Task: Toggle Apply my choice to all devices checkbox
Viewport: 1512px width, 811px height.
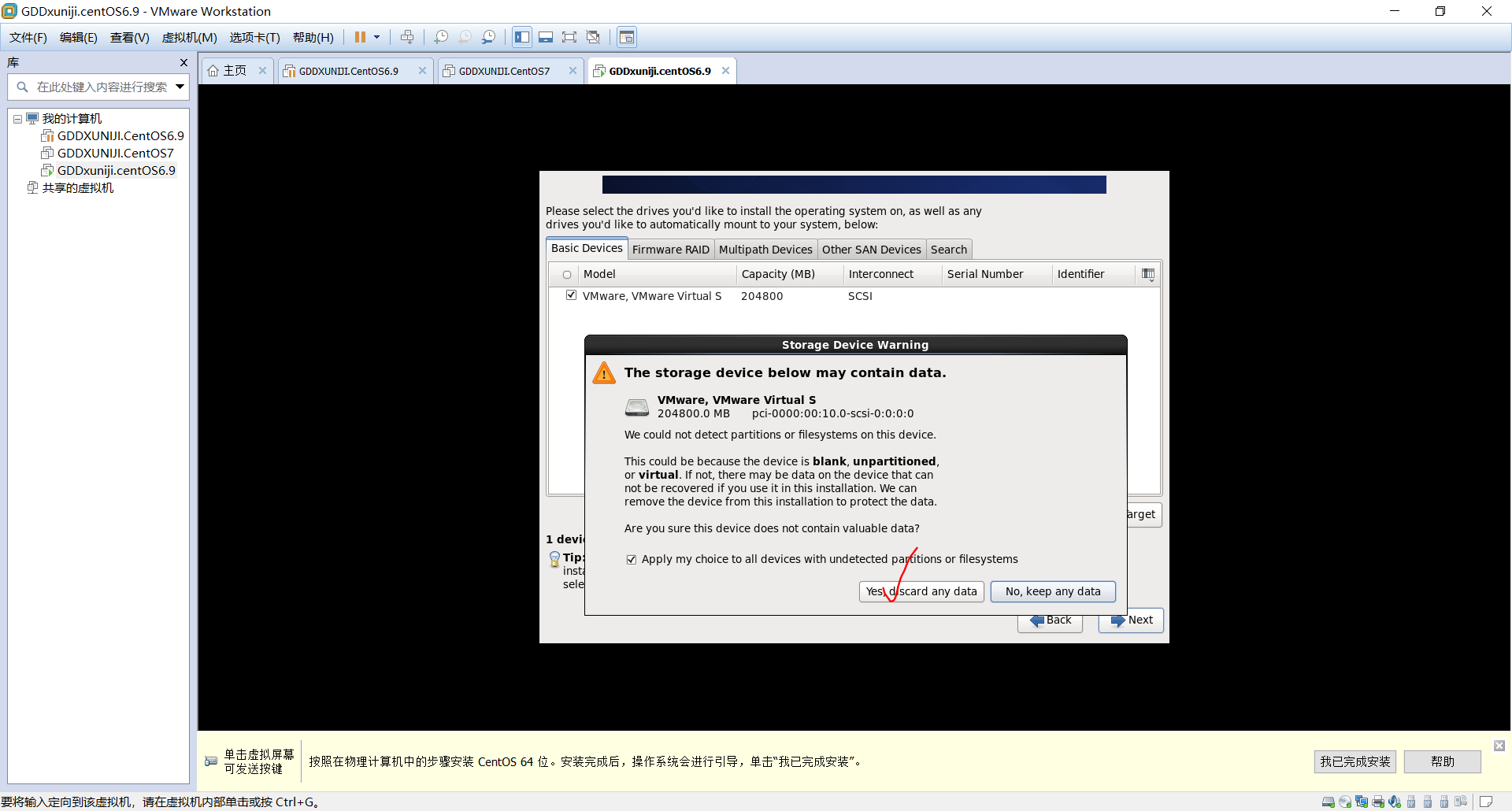Action: pyautogui.click(x=631, y=560)
